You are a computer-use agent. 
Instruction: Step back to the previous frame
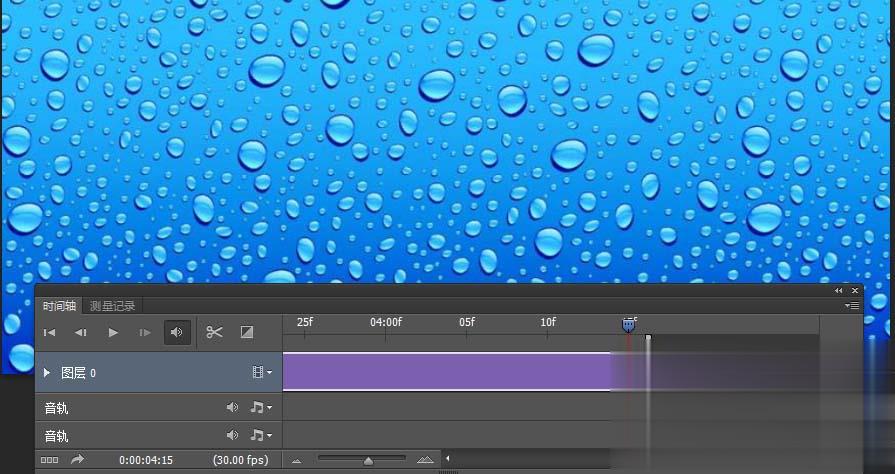point(80,332)
